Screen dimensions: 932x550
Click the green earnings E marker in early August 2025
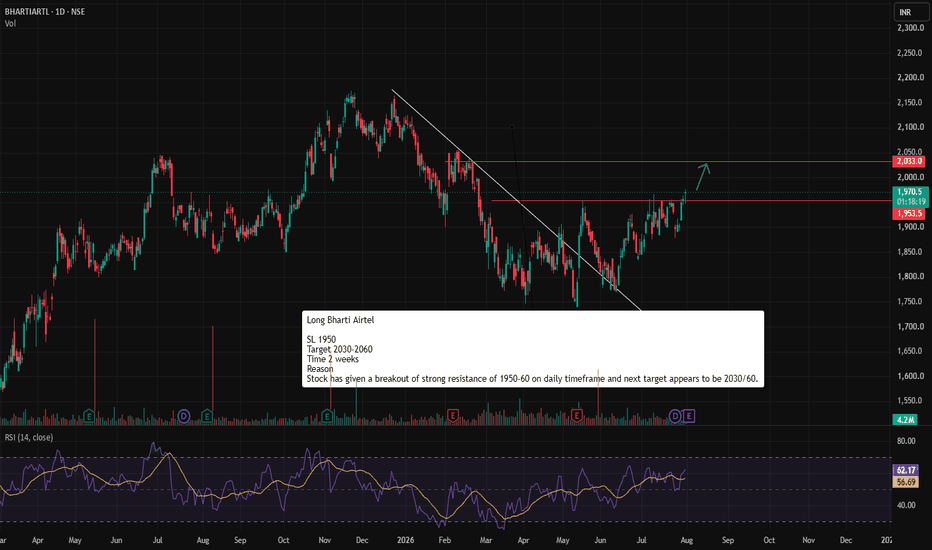point(207,416)
